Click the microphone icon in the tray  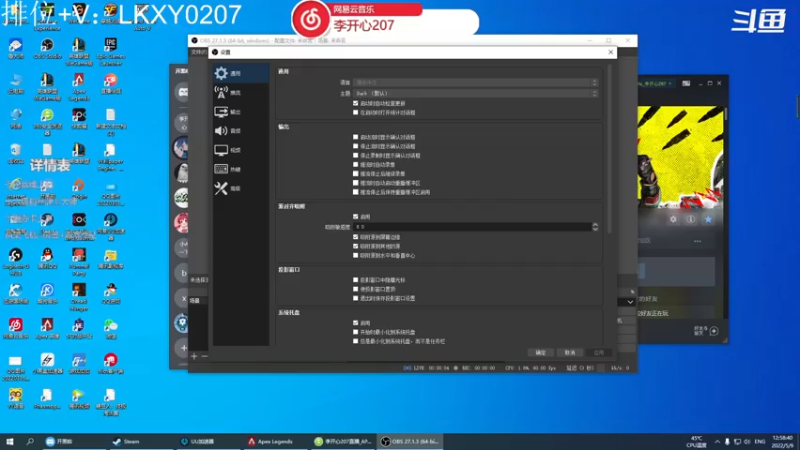click(727, 441)
